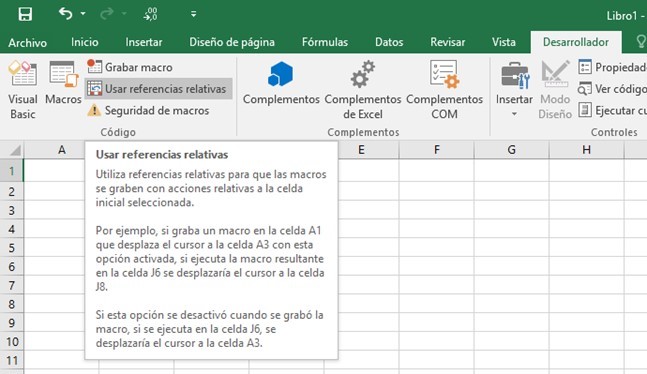Open the Visual Basic editor icon
The height and width of the screenshot is (374, 647).
point(23,73)
